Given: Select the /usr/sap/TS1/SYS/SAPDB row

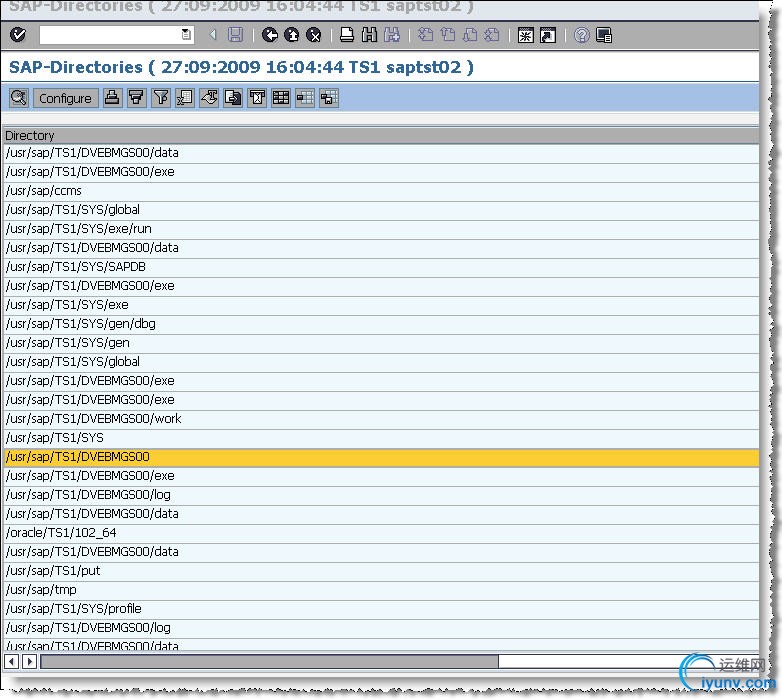Looking at the screenshot, I should click(381, 267).
